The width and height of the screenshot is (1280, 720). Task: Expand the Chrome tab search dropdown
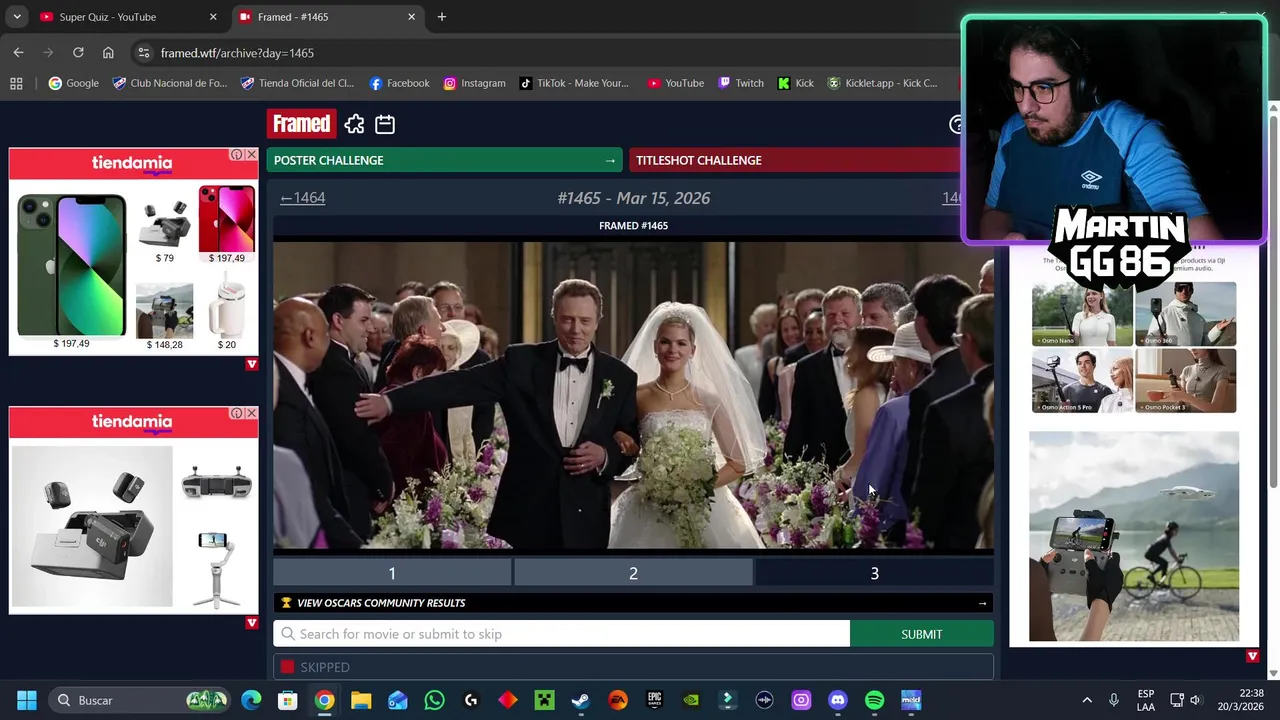tap(16, 17)
